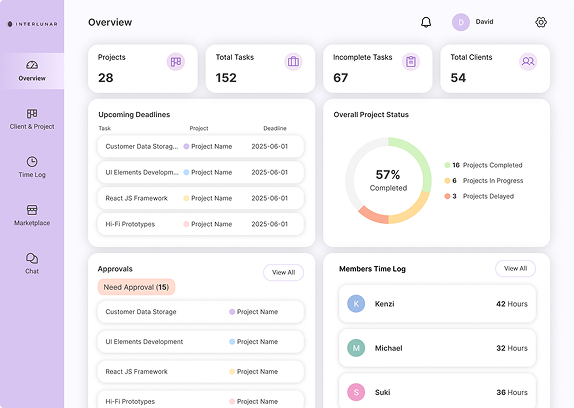Click the Interlunar logo
Image resolution: width=574 pixels, height=408 pixels.
point(33,24)
